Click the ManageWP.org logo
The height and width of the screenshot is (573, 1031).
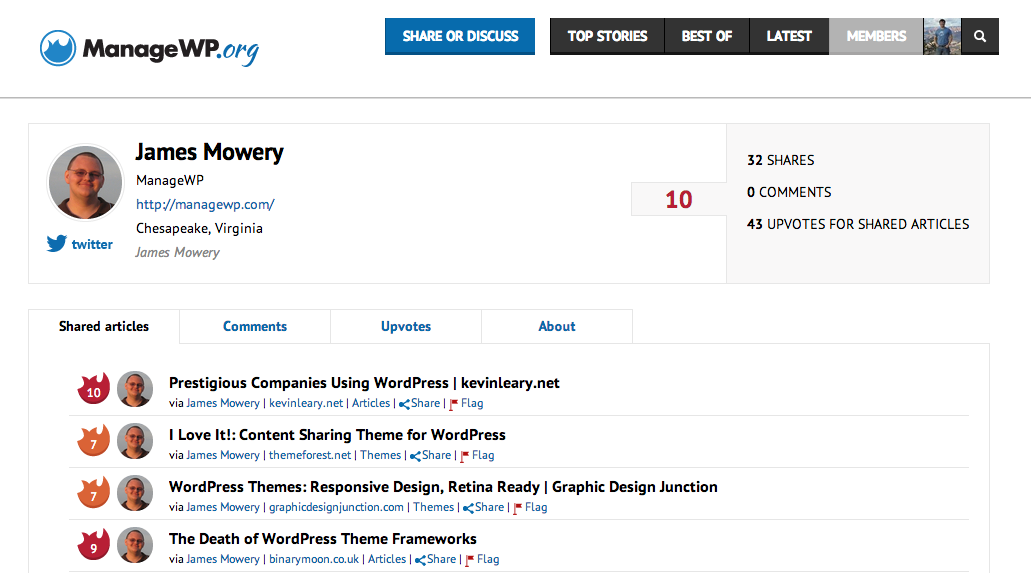pos(149,48)
